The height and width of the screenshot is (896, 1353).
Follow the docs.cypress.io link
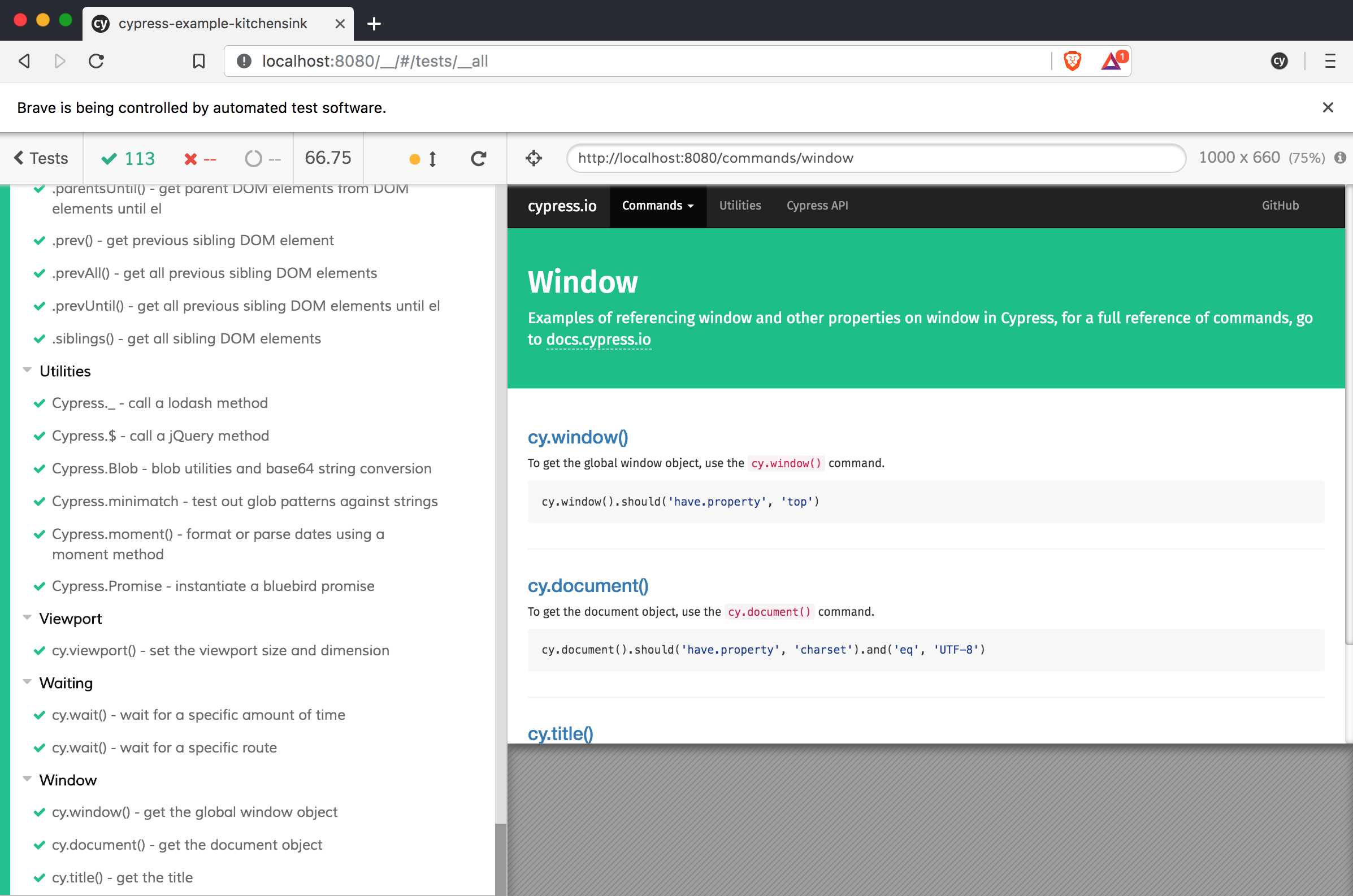tap(599, 340)
